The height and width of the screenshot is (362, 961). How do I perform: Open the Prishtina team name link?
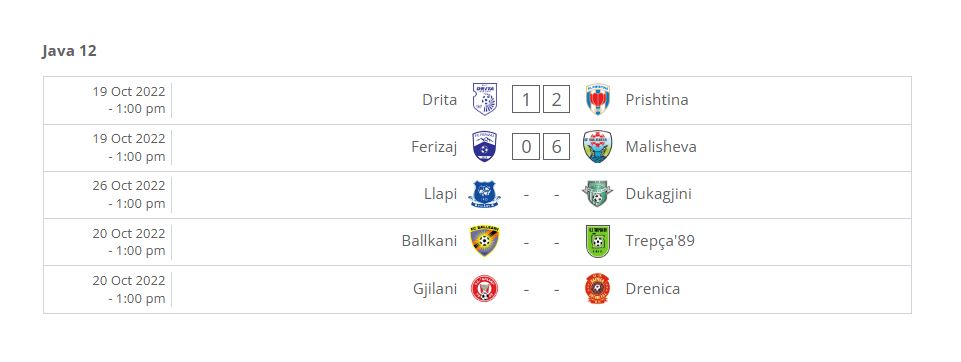(x=657, y=100)
